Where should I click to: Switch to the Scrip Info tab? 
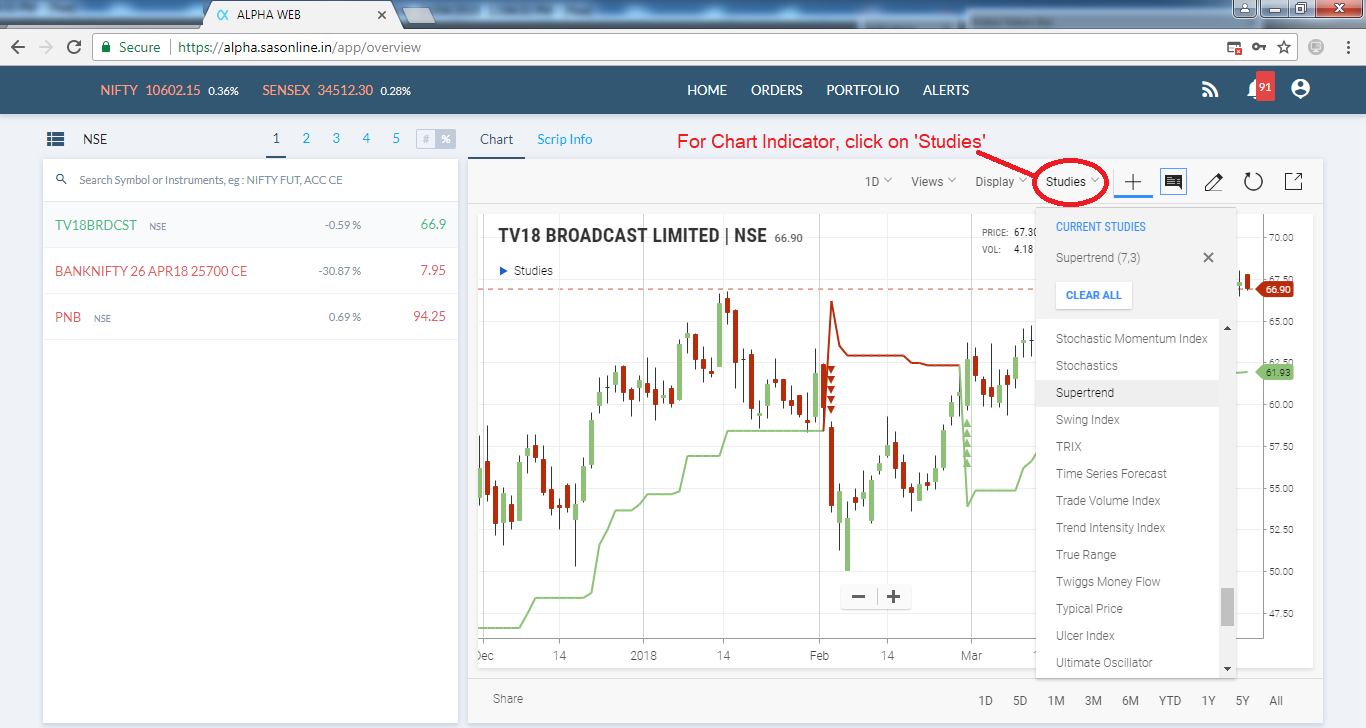[x=565, y=139]
